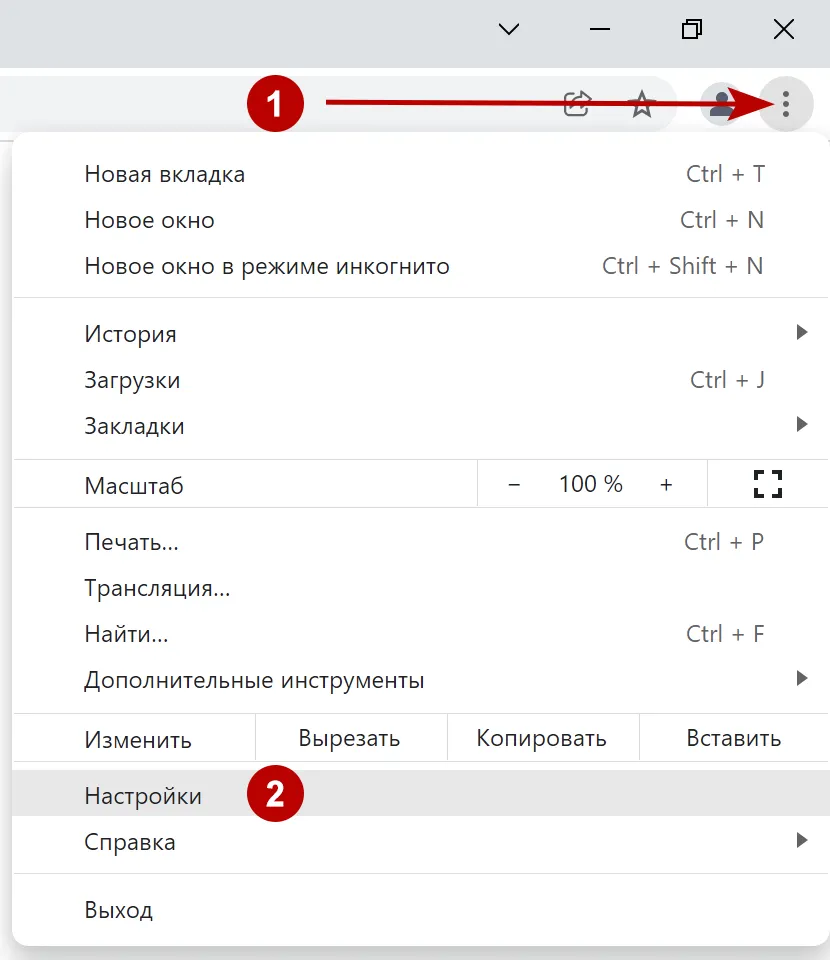Viewport: 830px width, 960px height.
Task: Share the current page via share icon
Action: [x=576, y=103]
